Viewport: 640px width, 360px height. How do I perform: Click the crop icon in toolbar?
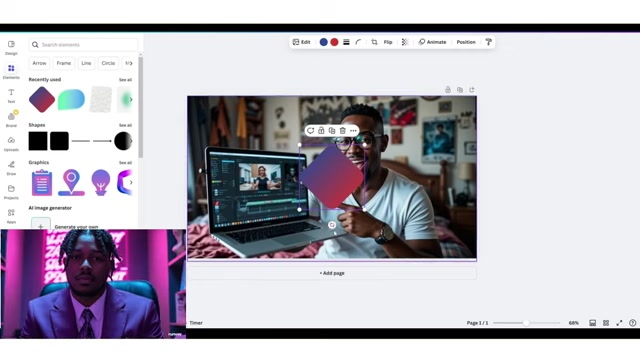(x=374, y=42)
